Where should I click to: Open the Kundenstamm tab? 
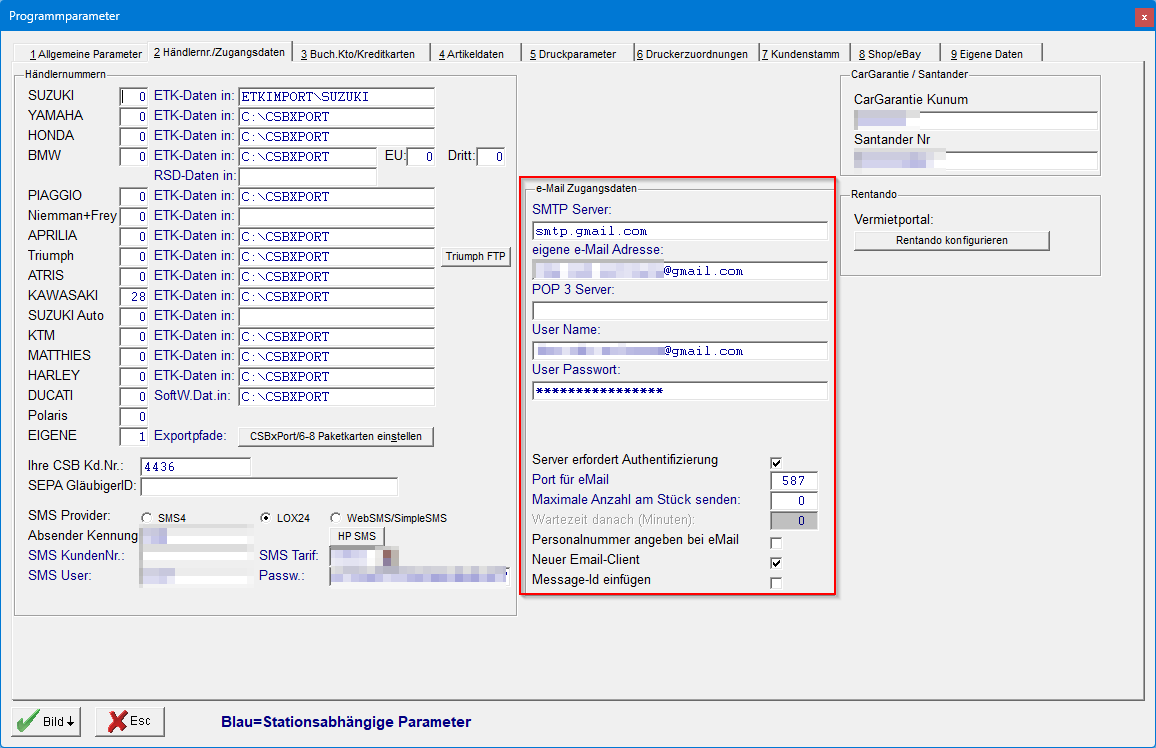[801, 54]
